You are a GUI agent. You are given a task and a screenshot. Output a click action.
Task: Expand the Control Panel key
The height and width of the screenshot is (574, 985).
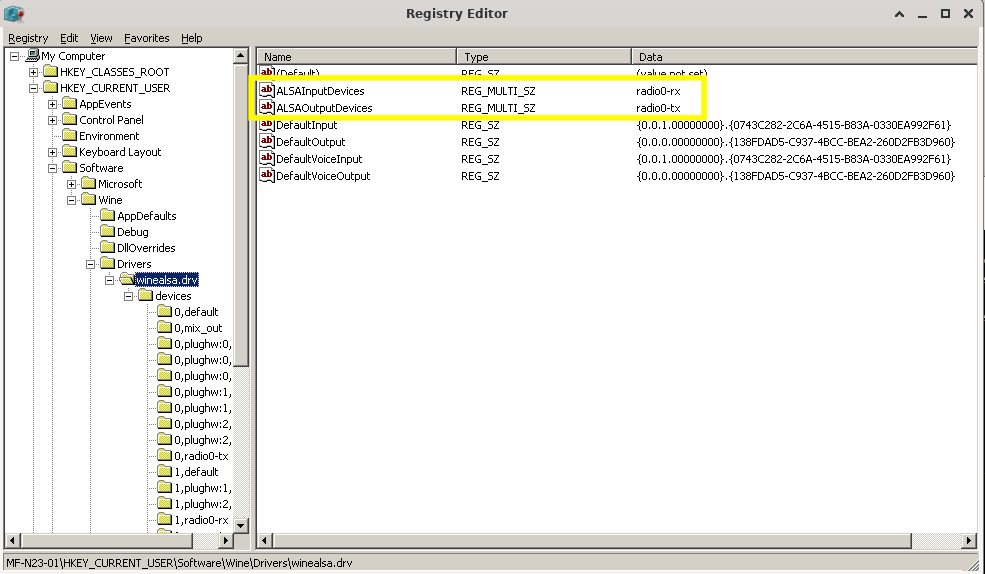point(53,120)
